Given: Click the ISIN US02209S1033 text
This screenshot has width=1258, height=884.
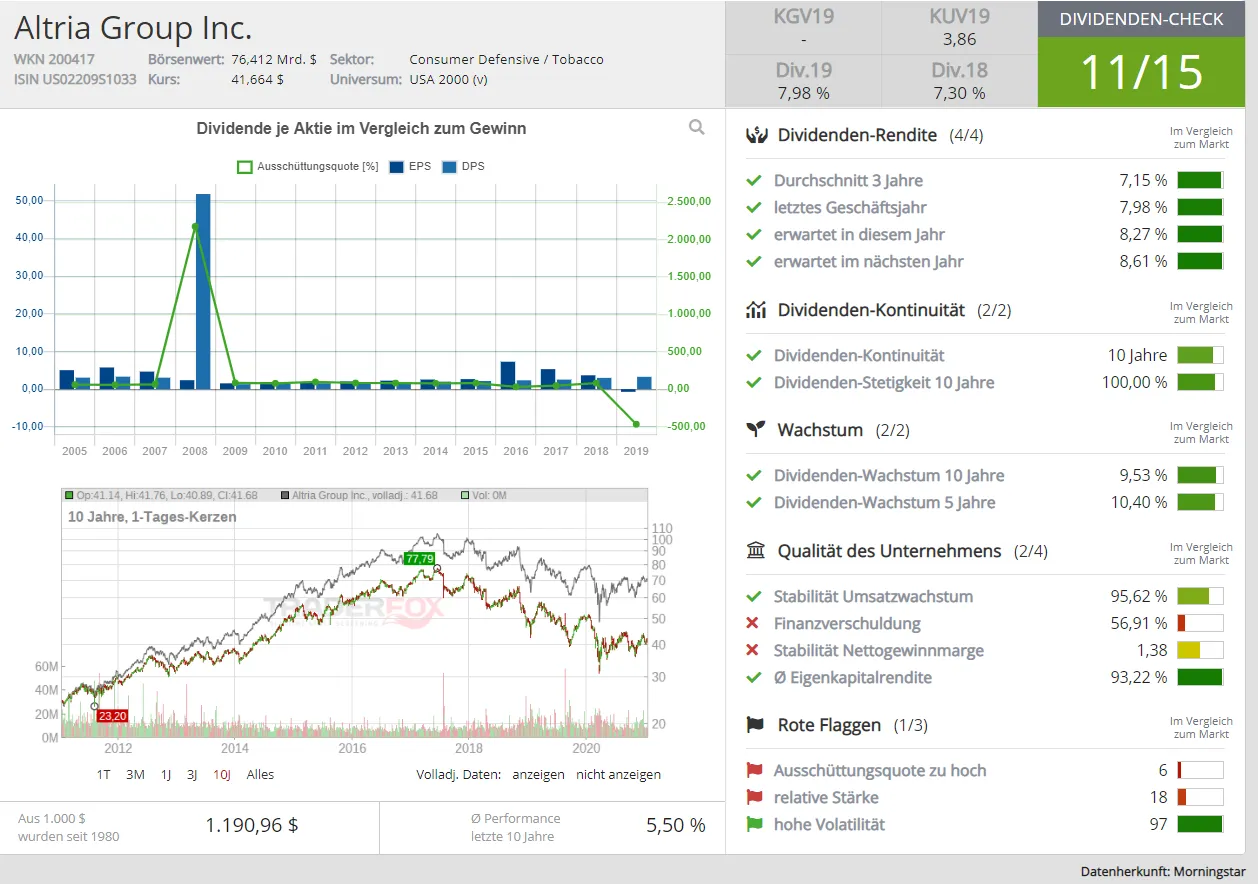Looking at the screenshot, I should tap(75, 79).
